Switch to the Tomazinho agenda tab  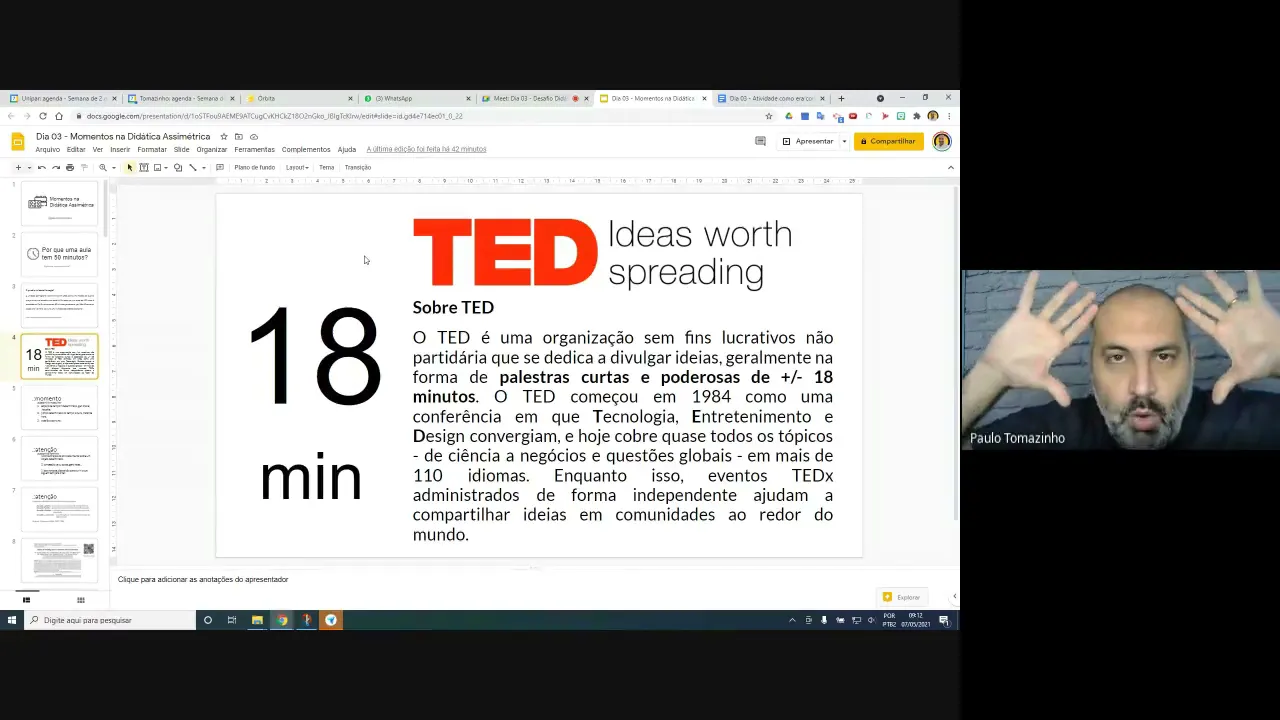[x=181, y=98]
